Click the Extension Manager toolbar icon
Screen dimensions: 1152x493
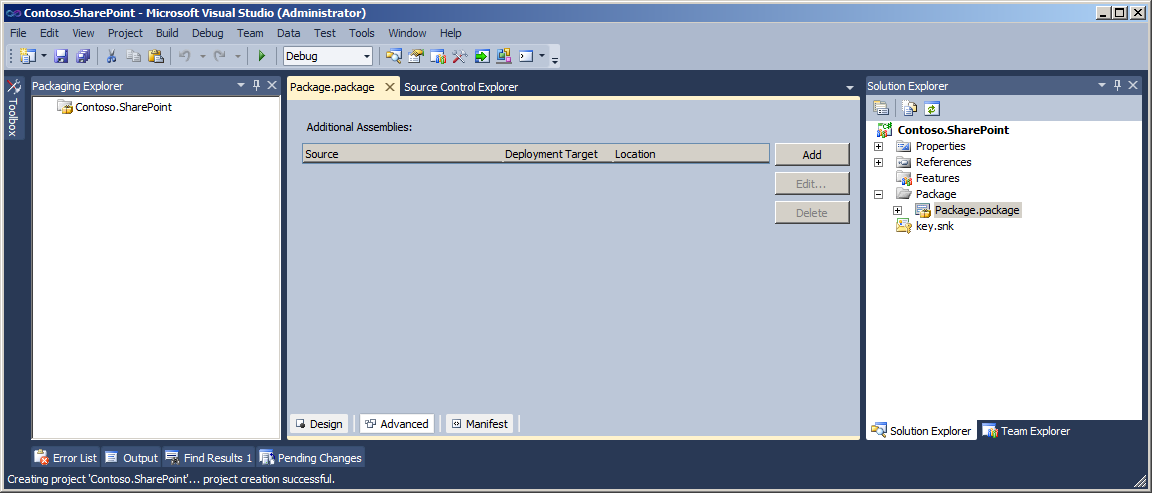(503, 56)
